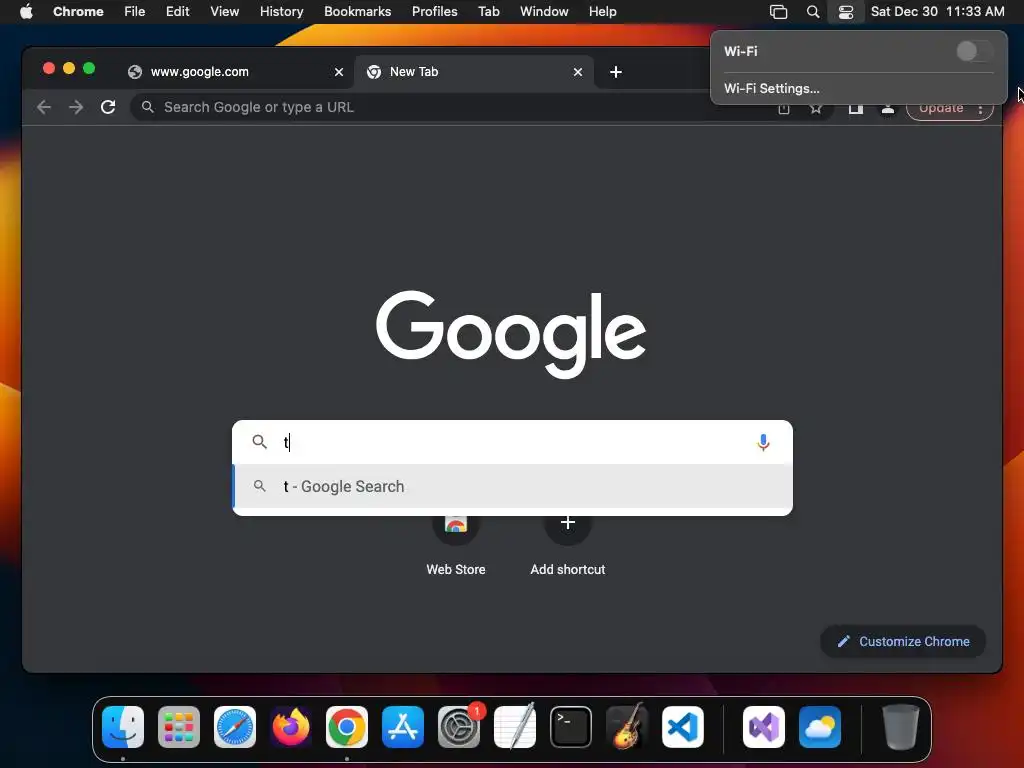This screenshot has height=768, width=1024.
Task: Open the Weather app from the Dock
Action: (x=820, y=727)
